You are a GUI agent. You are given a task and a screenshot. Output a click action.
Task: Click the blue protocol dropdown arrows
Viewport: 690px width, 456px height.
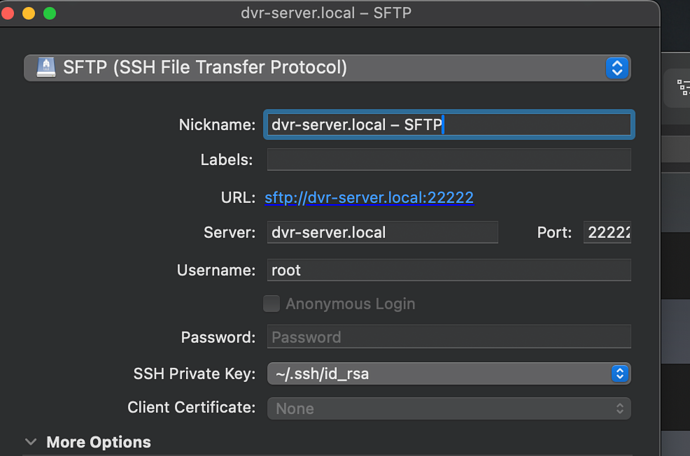click(617, 68)
